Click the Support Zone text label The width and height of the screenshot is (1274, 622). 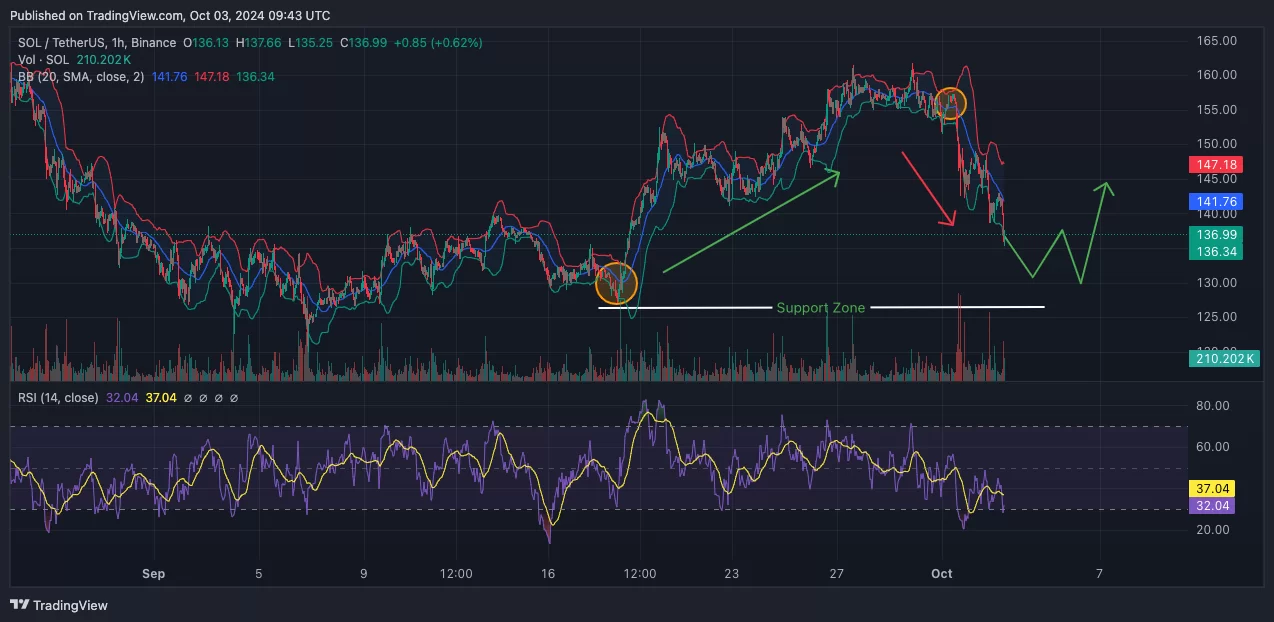(820, 308)
